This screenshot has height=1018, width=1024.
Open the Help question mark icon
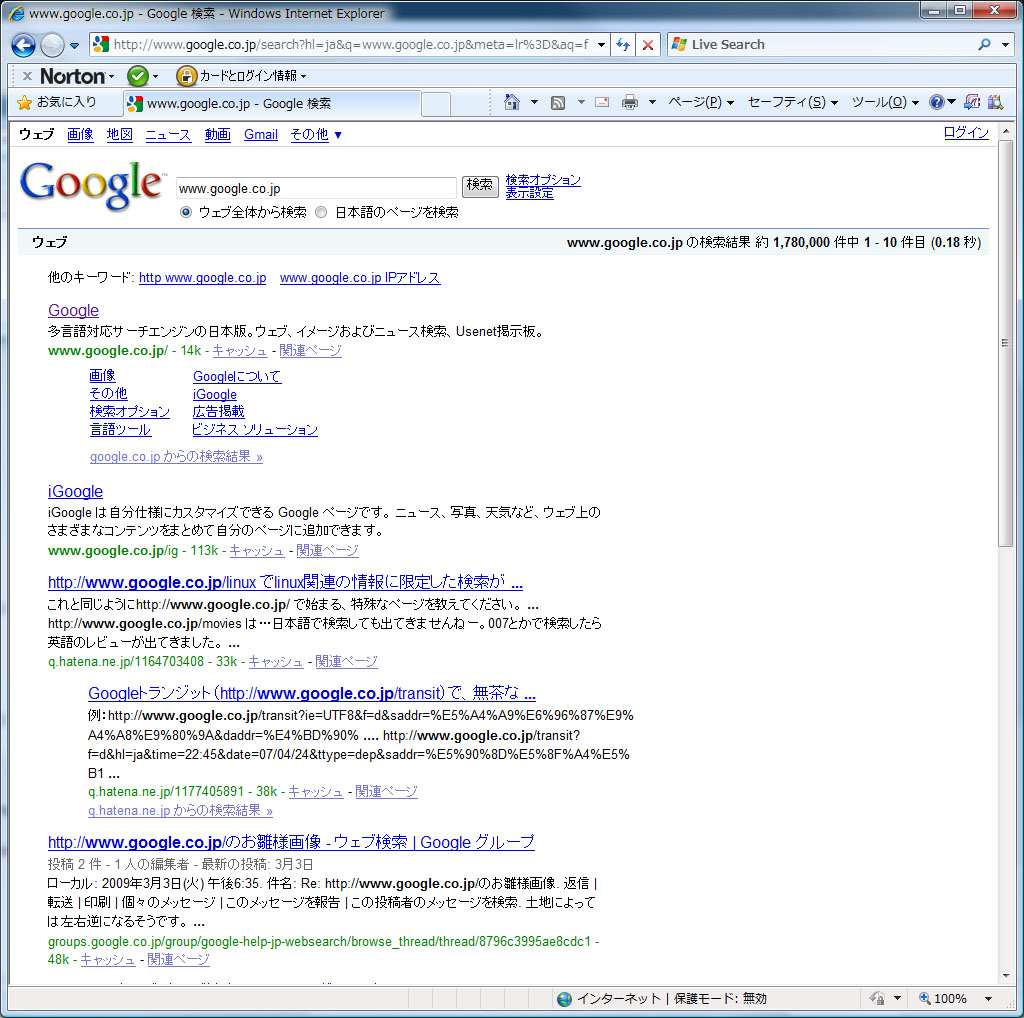pyautogui.click(x=936, y=103)
